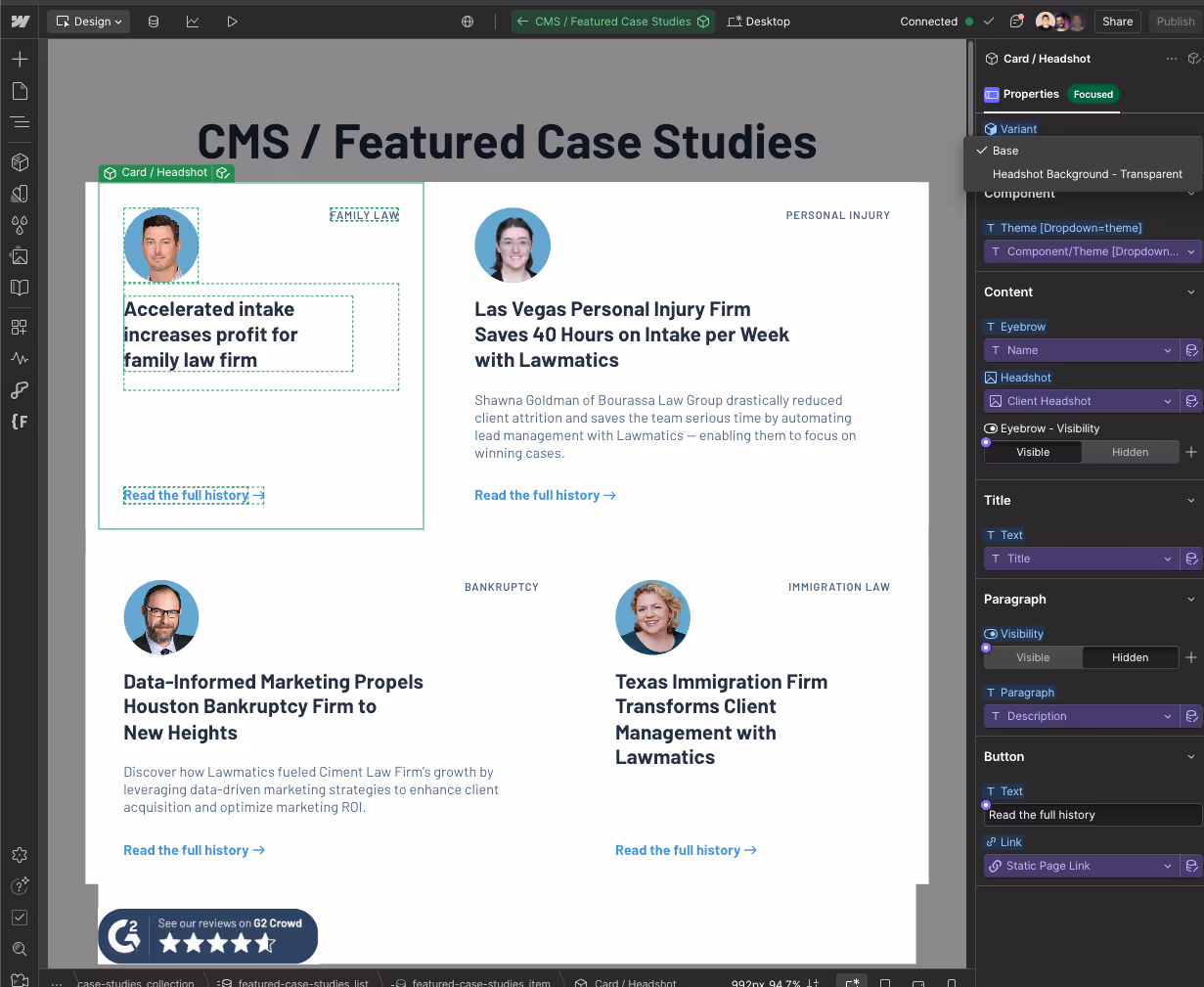Click the globe locale icon
This screenshot has width=1204, height=987.
coord(468,21)
